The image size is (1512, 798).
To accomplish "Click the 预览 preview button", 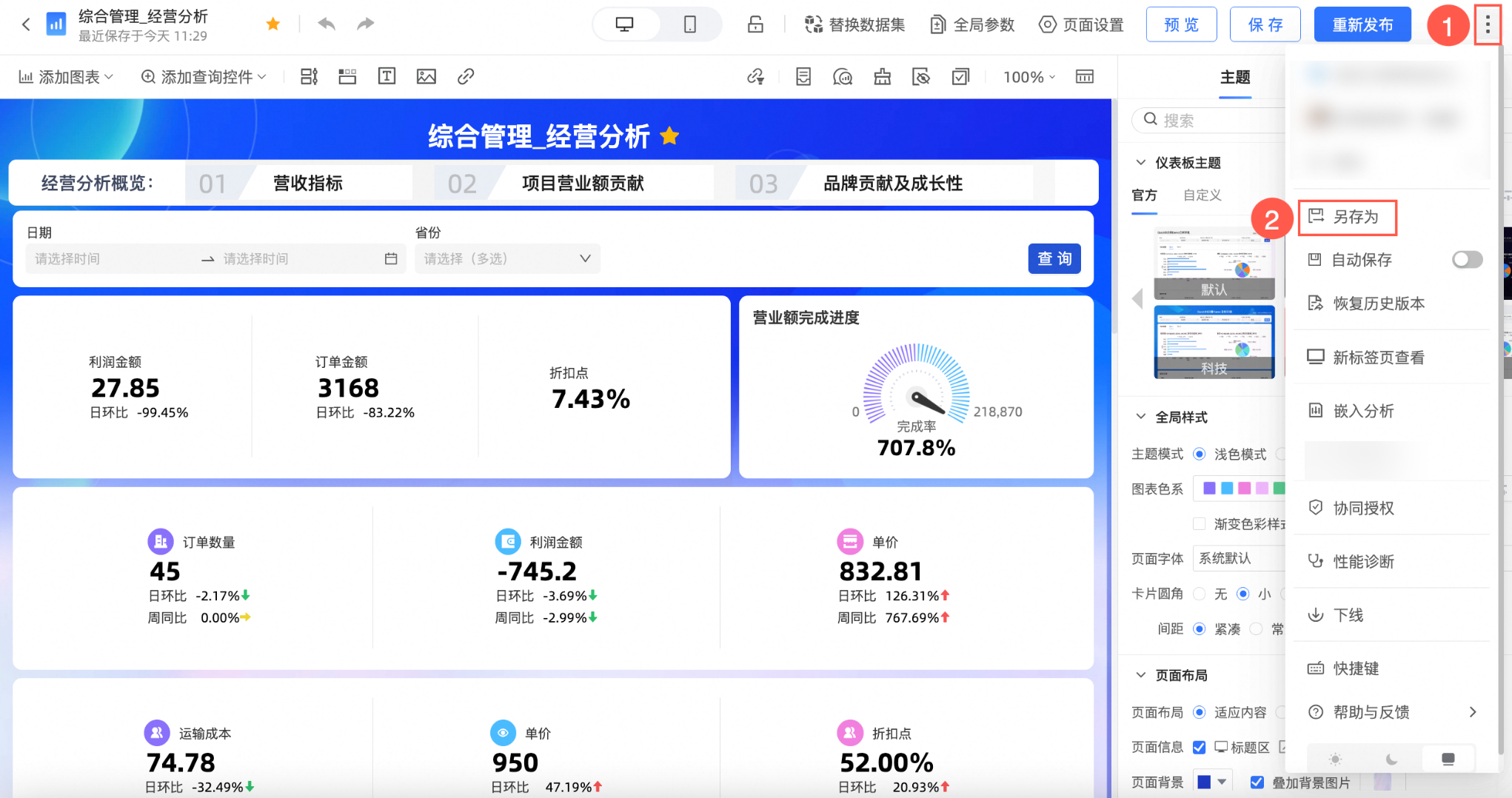I will point(1181,24).
